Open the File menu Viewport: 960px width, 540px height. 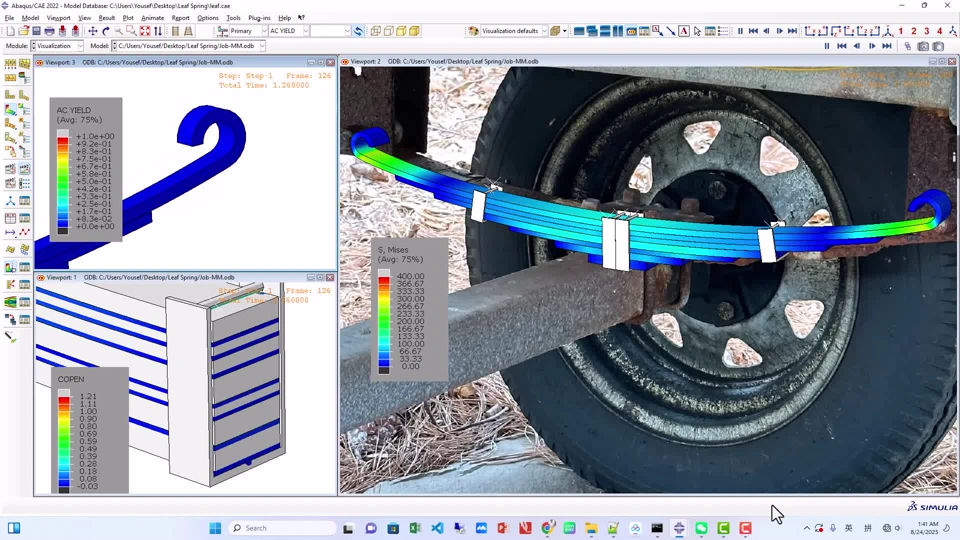click(x=9, y=18)
